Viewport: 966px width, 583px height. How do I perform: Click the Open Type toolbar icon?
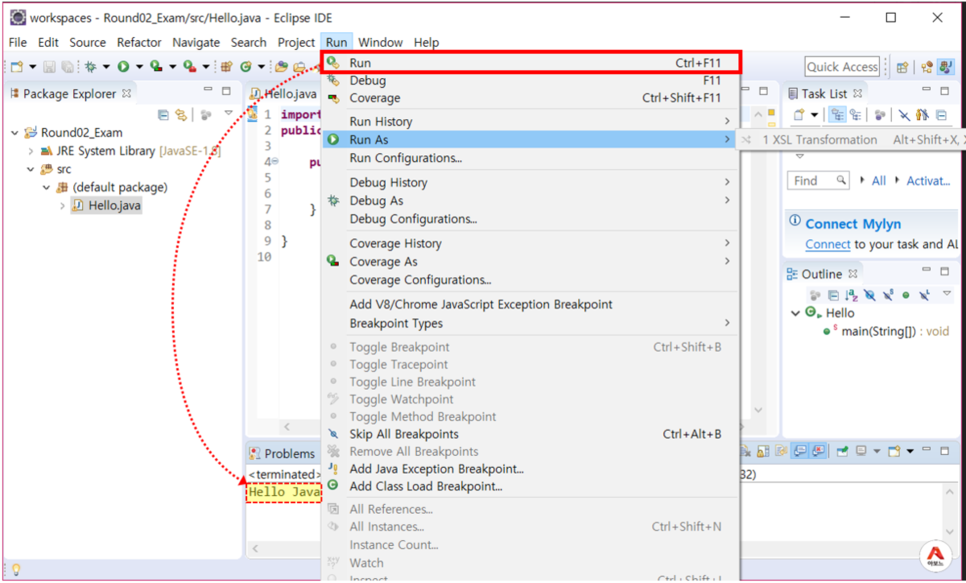click(281, 67)
